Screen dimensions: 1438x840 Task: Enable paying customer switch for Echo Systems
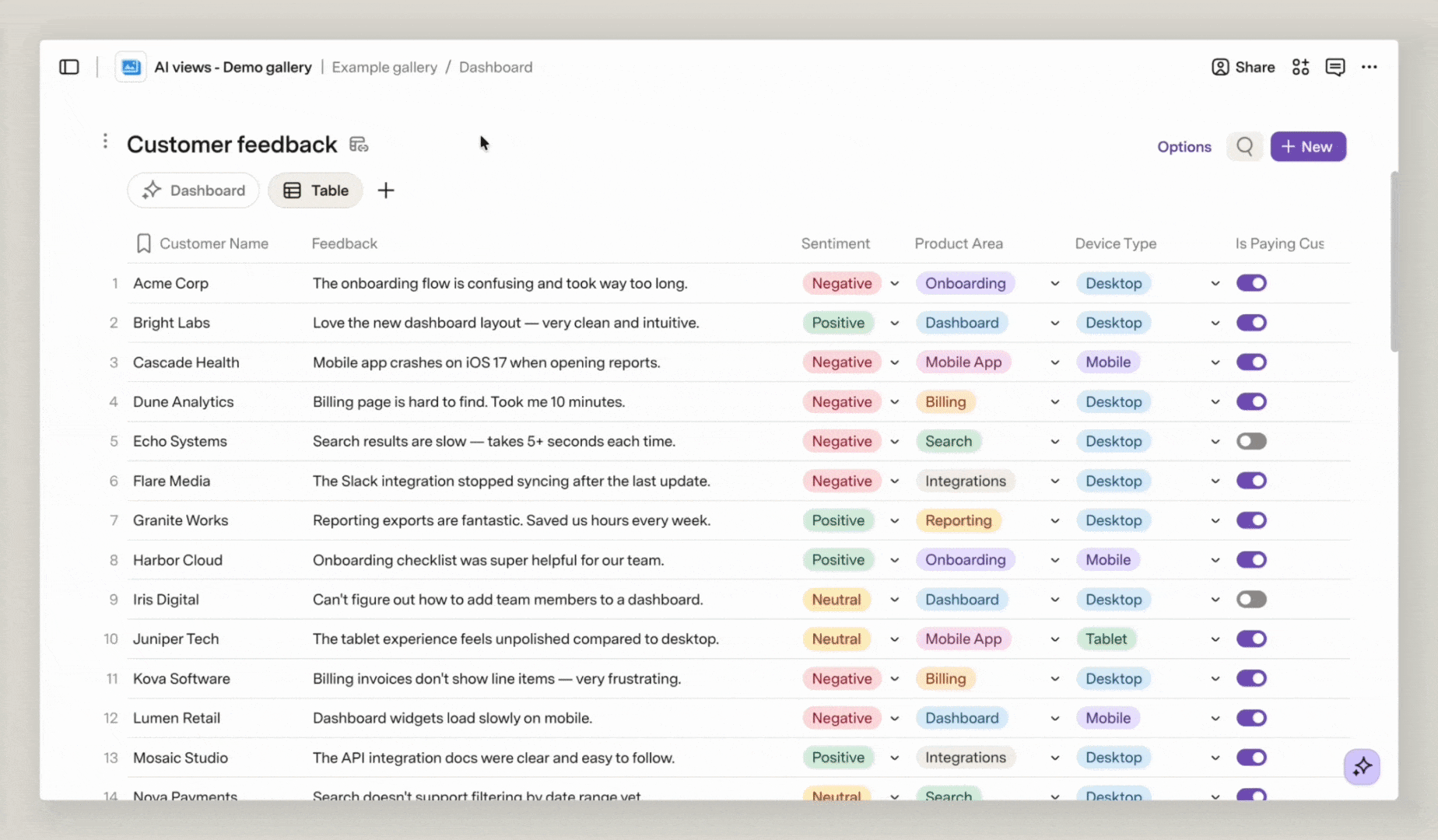[1251, 441]
